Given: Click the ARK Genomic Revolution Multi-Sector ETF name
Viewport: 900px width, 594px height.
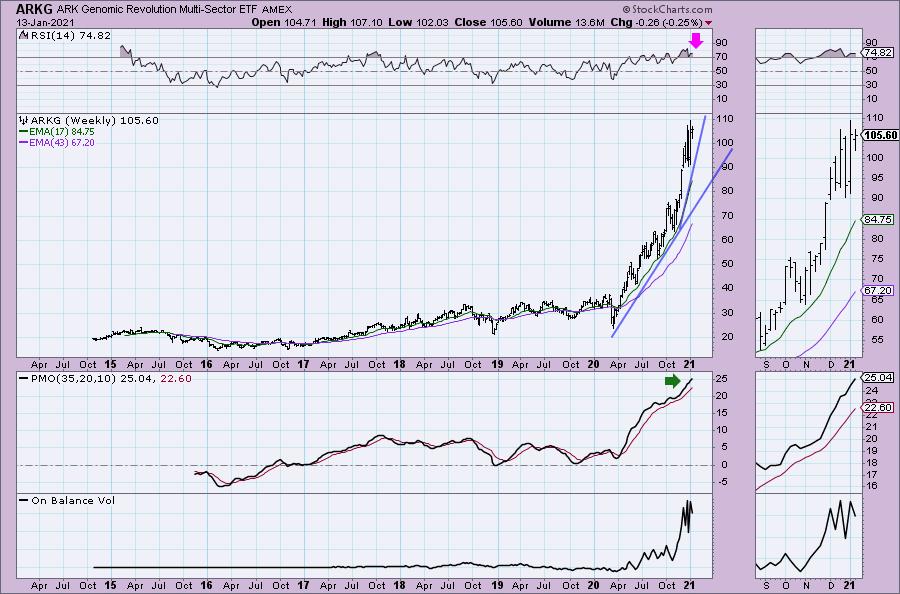Looking at the screenshot, I should pyautogui.click(x=157, y=10).
